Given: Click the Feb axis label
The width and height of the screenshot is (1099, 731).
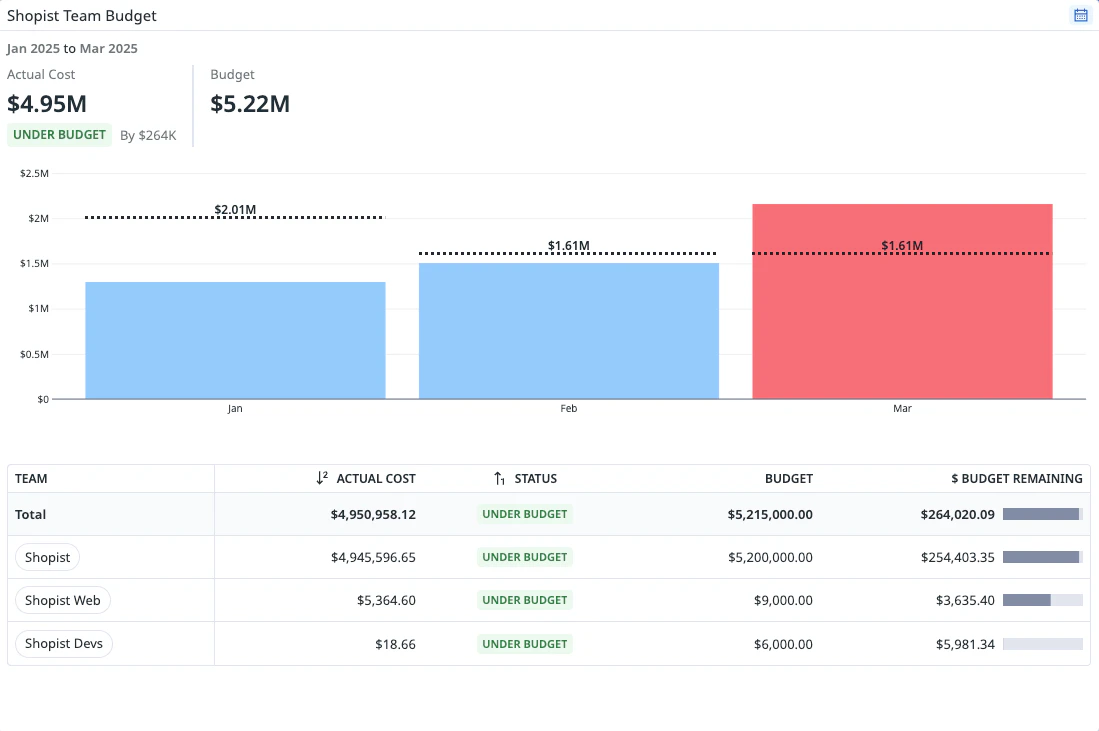Looking at the screenshot, I should [568, 408].
